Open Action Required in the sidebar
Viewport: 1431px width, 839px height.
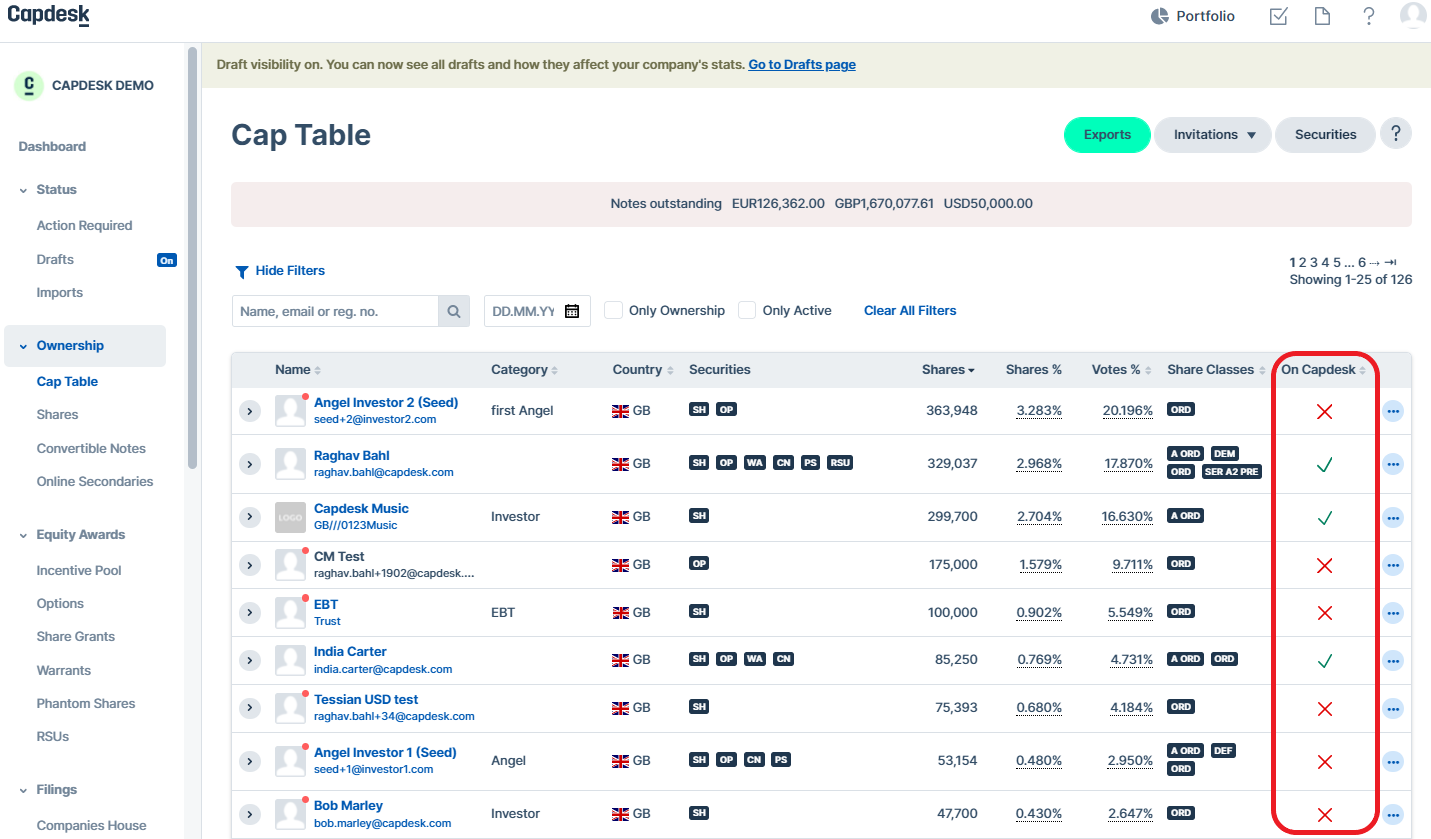point(84,226)
